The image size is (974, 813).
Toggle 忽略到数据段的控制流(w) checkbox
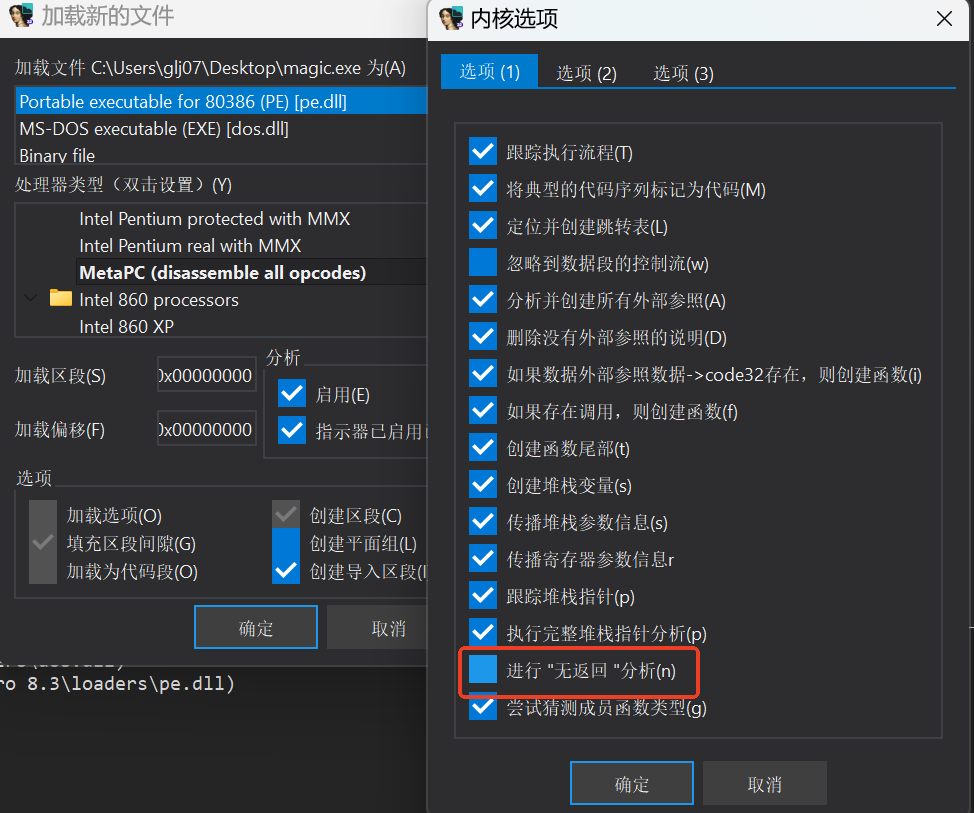[x=483, y=263]
